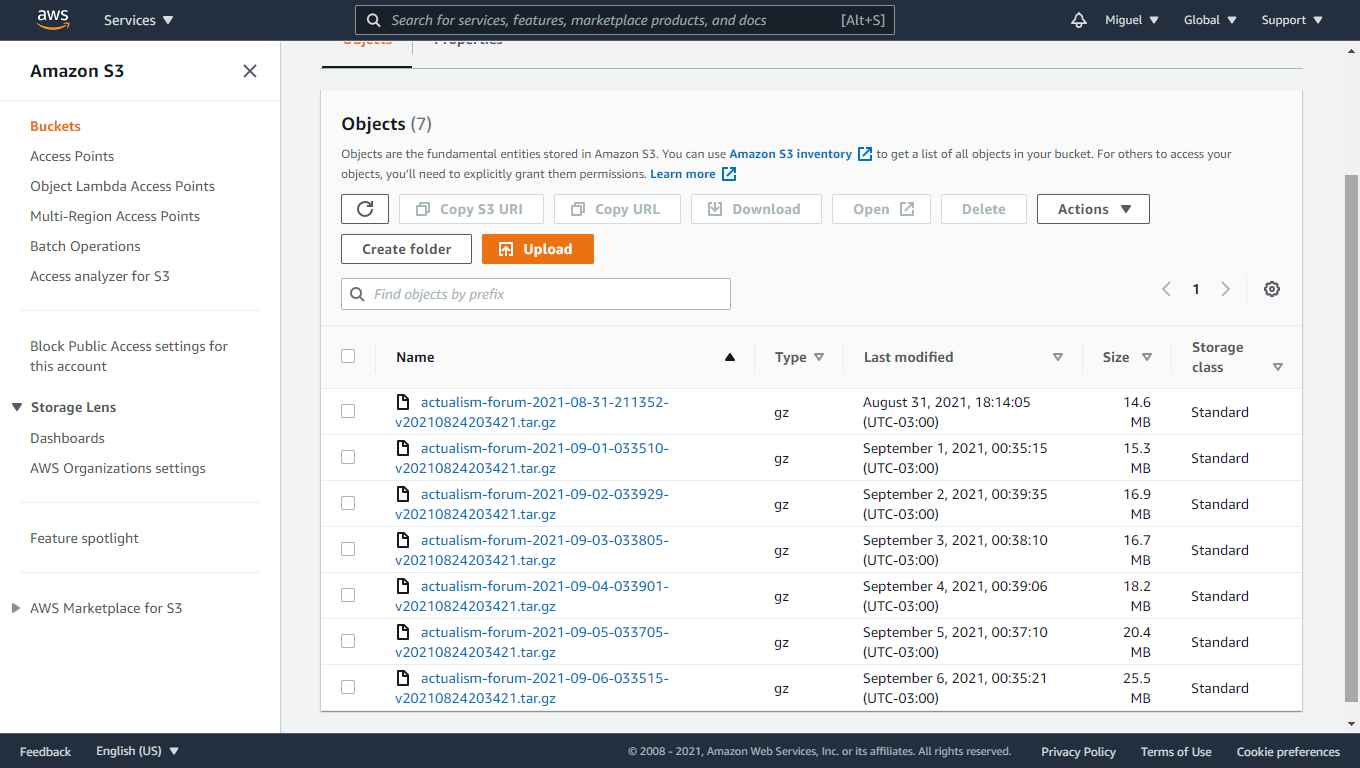
Task: Click file icon of 2021-08-31-211352 archive
Action: pos(403,402)
